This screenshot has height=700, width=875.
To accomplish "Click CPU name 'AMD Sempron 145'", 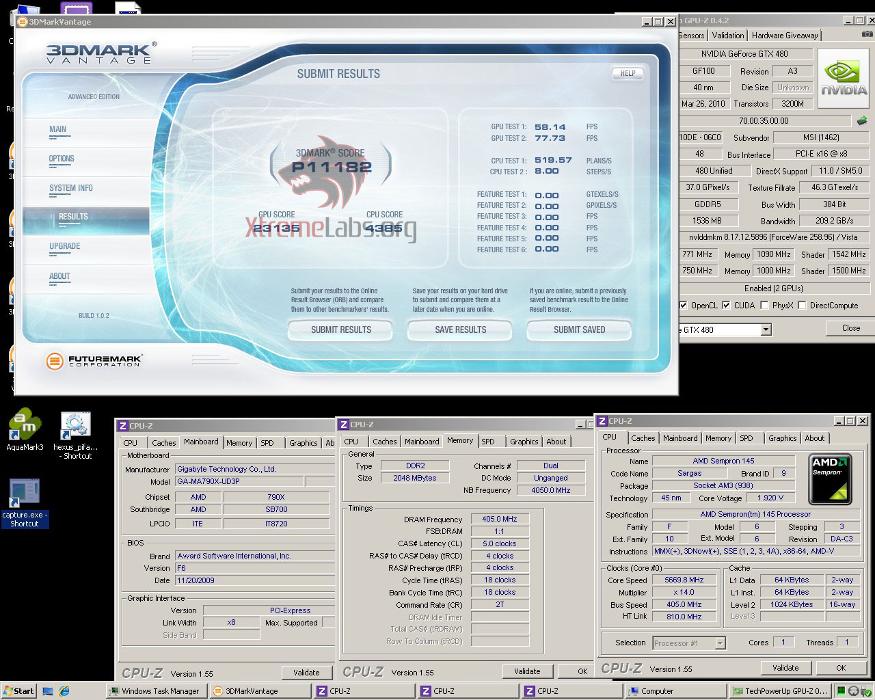I will [723, 461].
